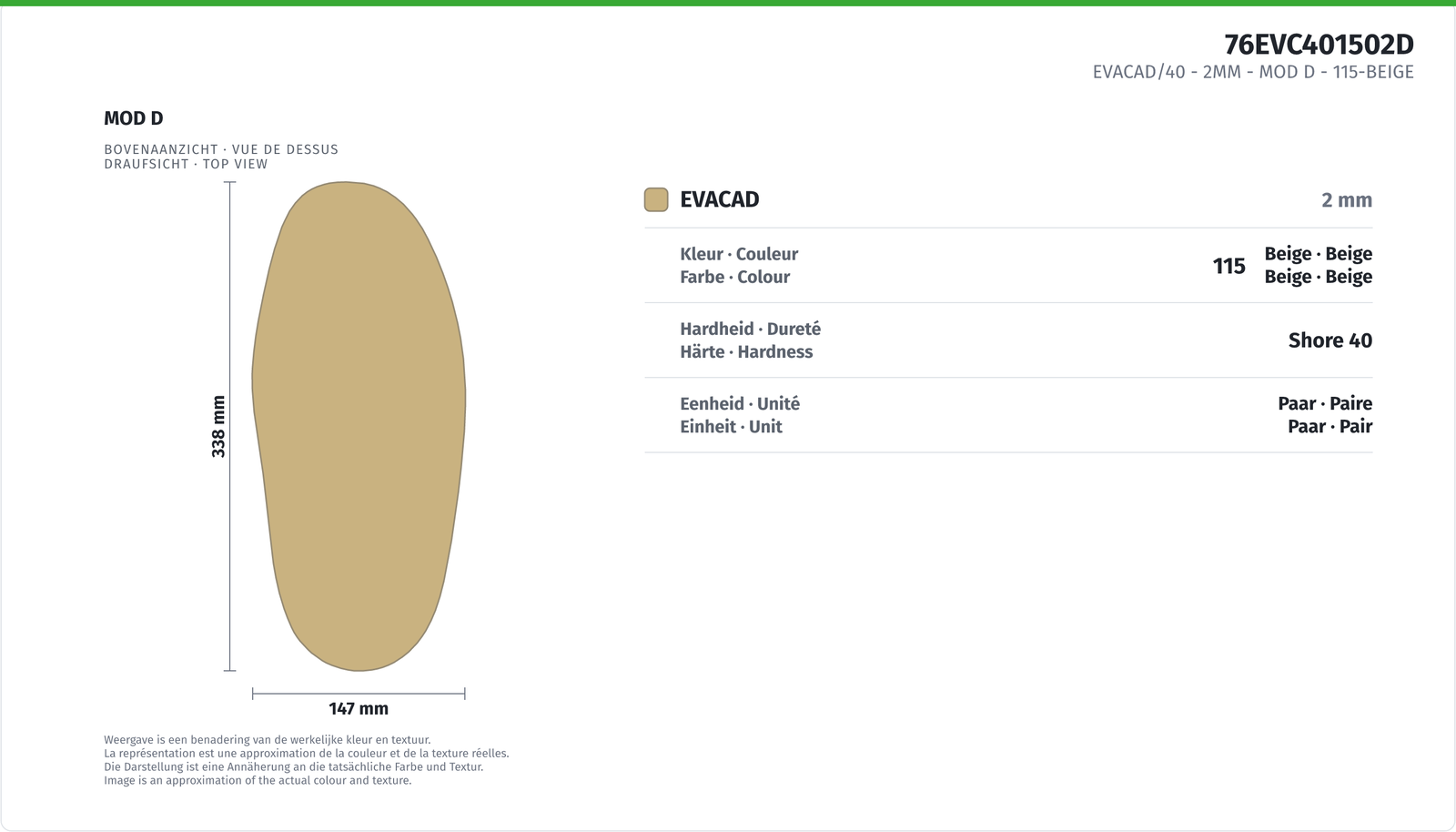1456x832 pixels.
Task: Click the Paar · Pair unit value
Action: tap(1330, 426)
